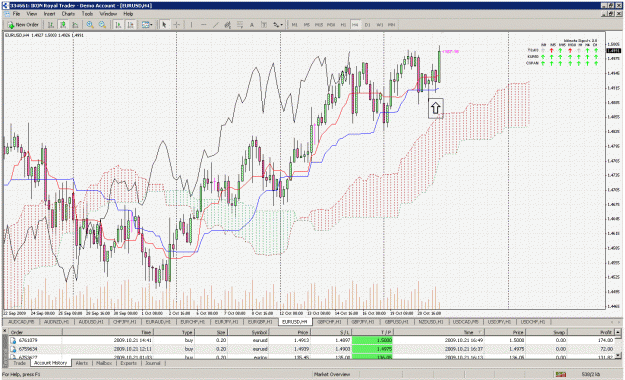
Task: Switch timeframe to M15
Action: (x=319, y=25)
